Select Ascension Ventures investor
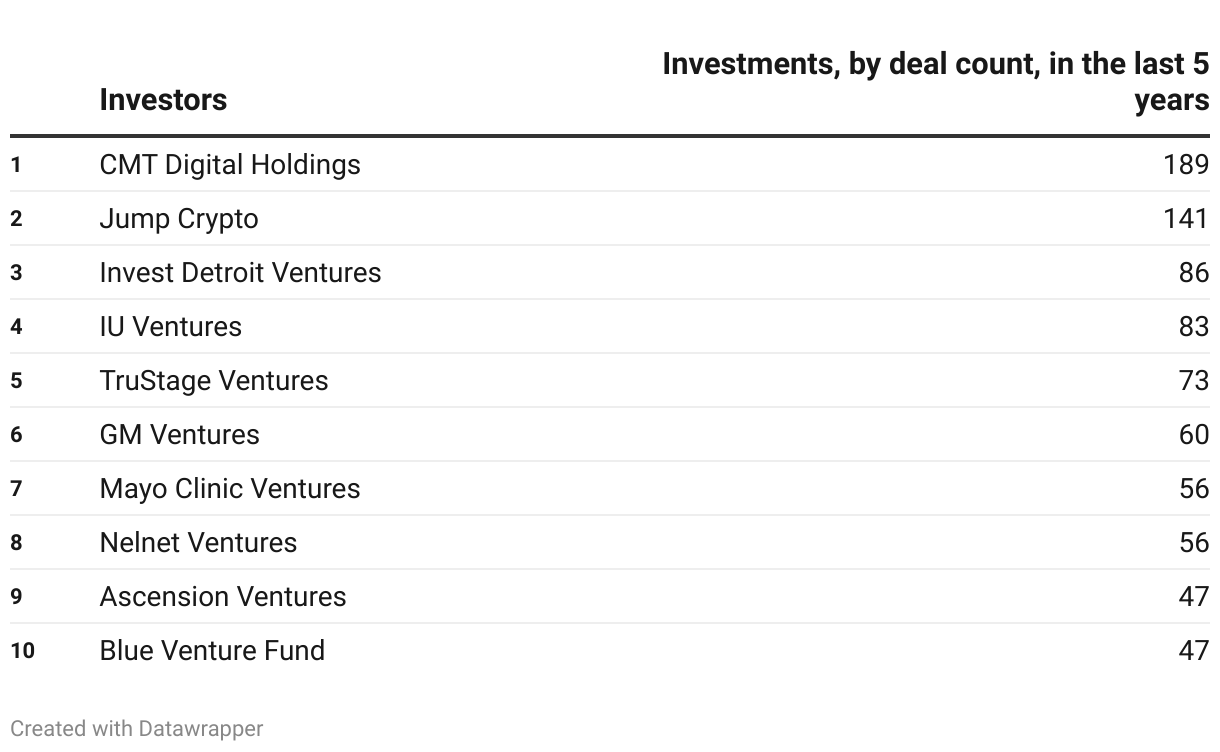 point(222,596)
